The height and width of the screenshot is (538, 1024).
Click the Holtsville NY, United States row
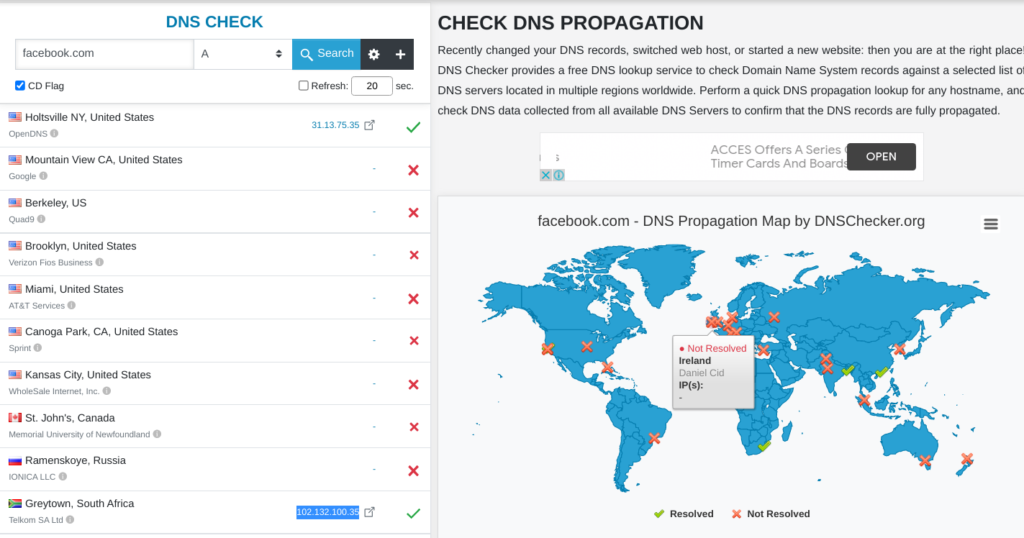coord(215,125)
